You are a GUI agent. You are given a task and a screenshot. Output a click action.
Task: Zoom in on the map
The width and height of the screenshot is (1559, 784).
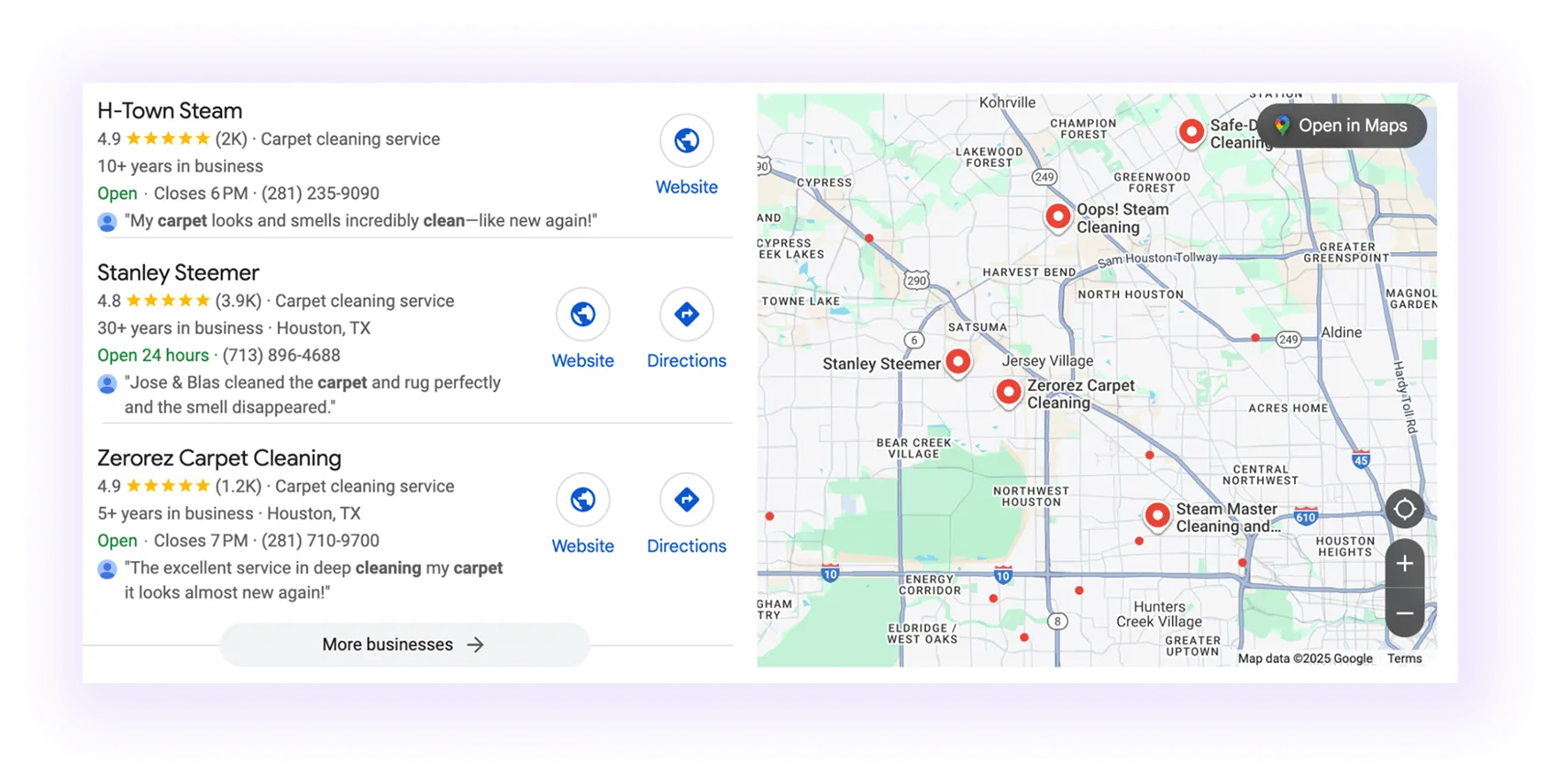[x=1405, y=563]
